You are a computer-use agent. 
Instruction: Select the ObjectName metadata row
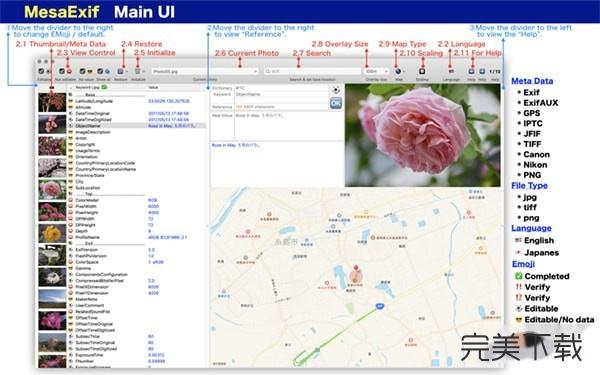pyautogui.click(x=137, y=126)
